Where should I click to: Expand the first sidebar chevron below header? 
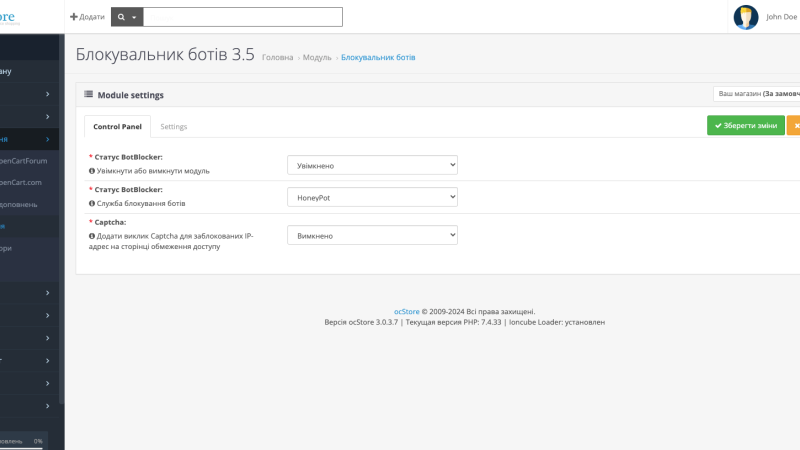tap(47, 94)
